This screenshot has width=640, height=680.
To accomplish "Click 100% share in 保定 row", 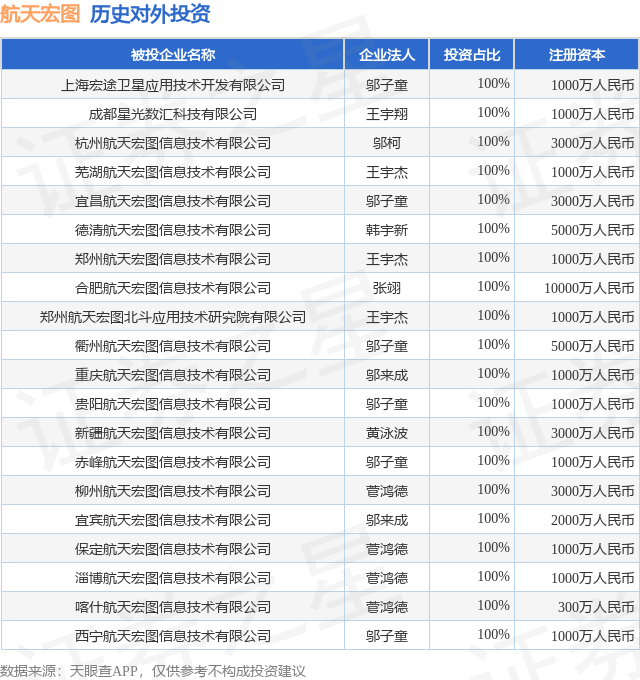I will pos(493,547).
